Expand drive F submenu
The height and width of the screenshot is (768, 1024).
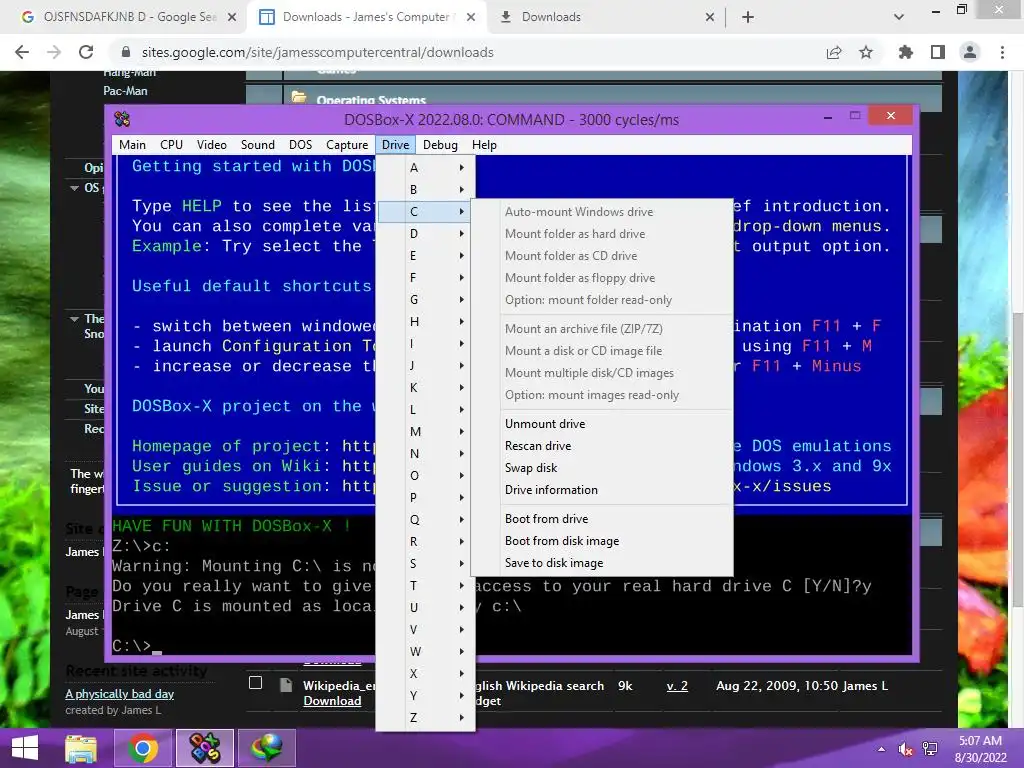pos(426,278)
